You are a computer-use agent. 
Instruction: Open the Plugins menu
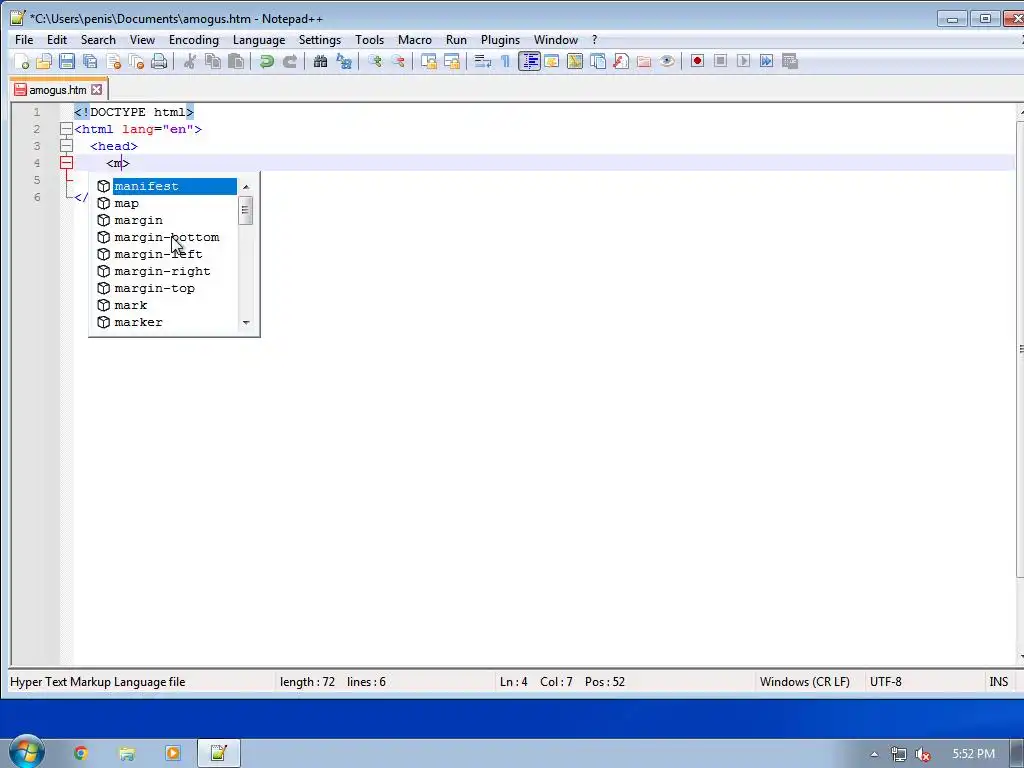tap(500, 40)
